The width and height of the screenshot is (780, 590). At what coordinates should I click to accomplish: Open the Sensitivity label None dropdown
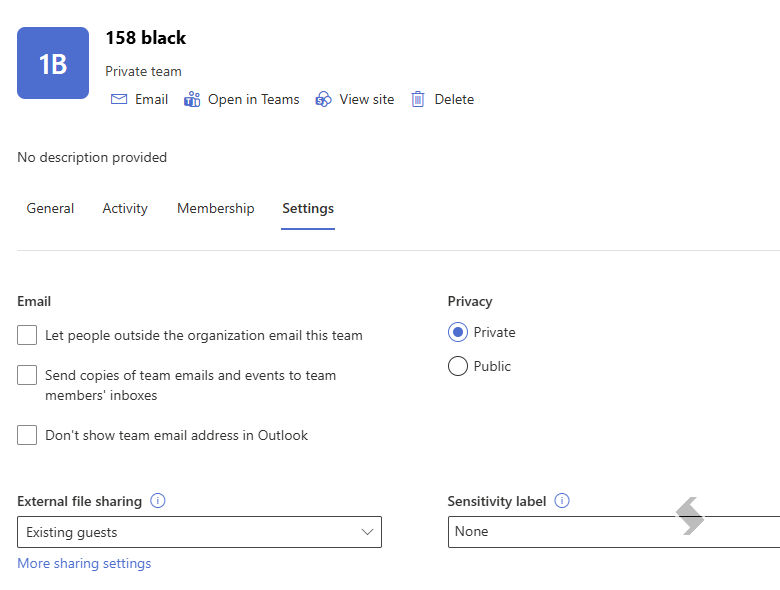[614, 532]
